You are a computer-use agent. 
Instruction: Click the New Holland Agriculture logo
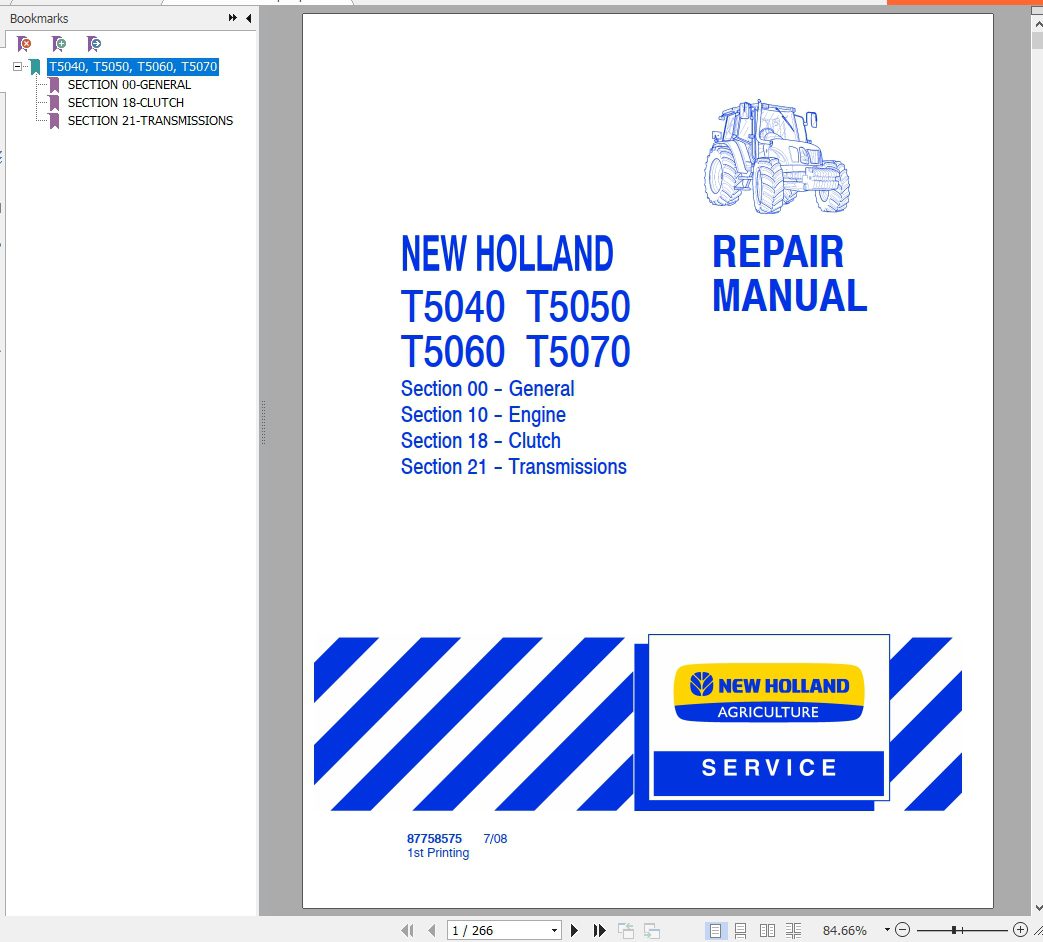click(x=768, y=693)
